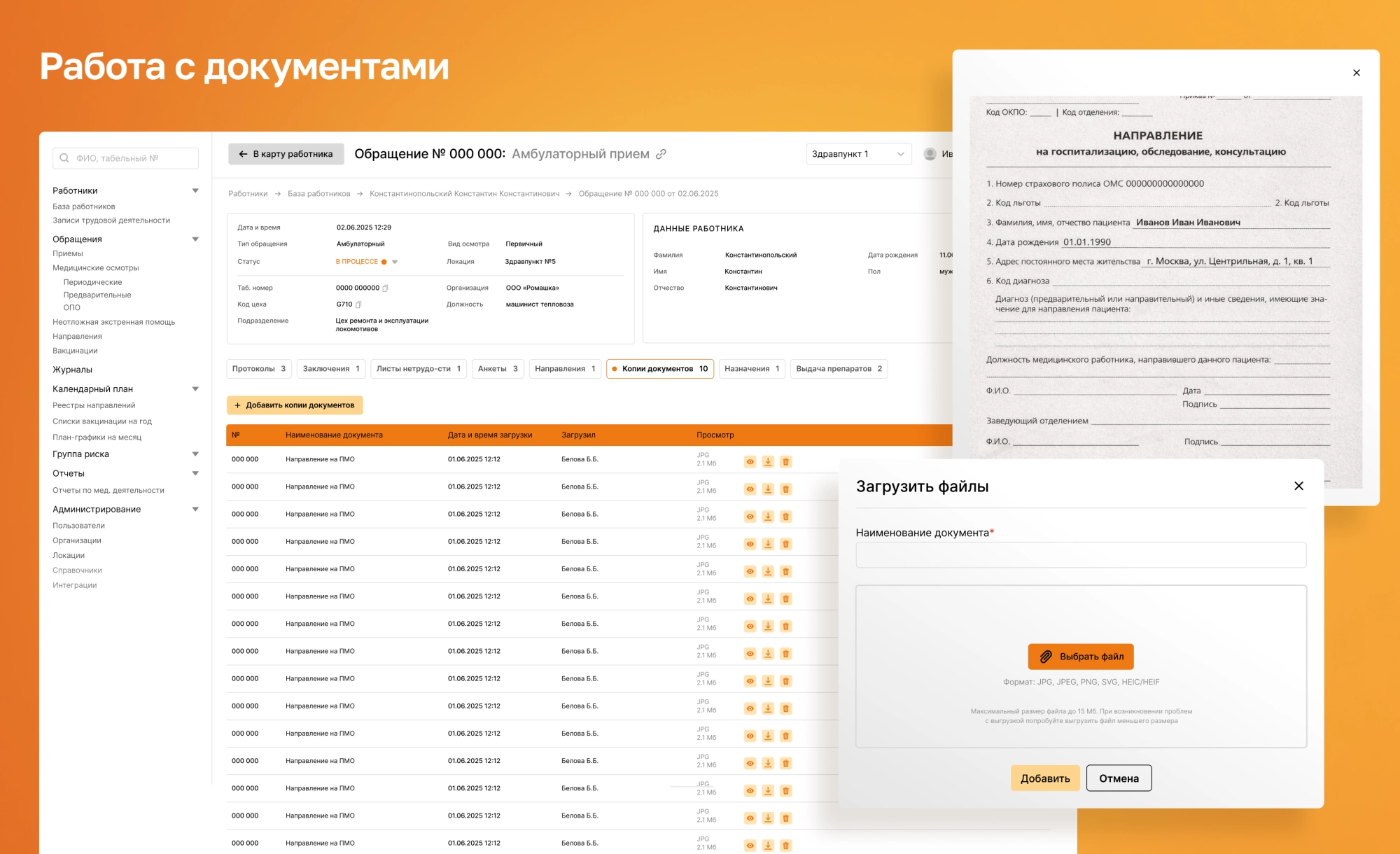The height and width of the screenshot is (854, 1400).
Task: Expand the В ПРОЦЕССЕ status dropdown
Action: (x=393, y=261)
